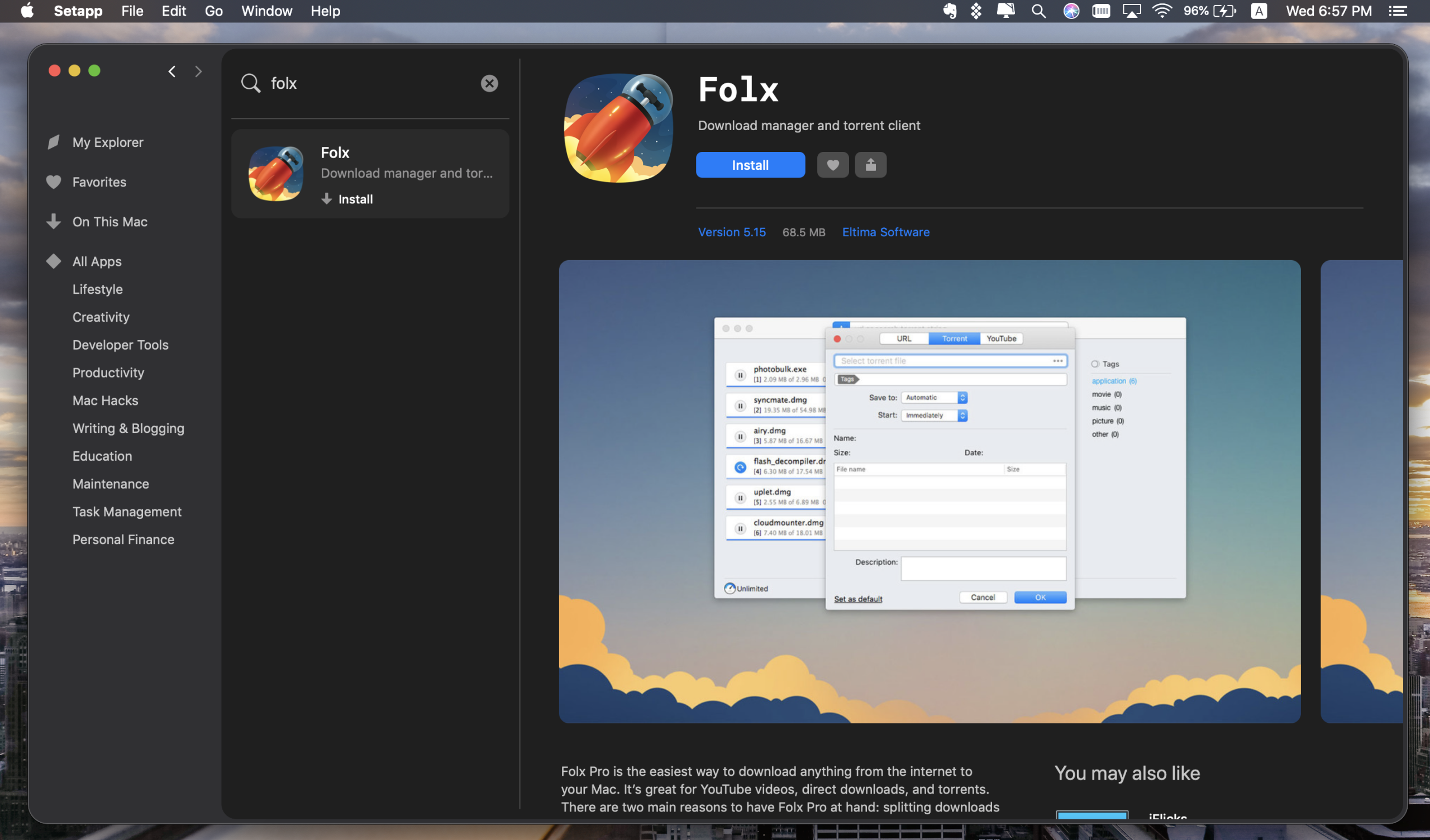Open Notification Center list icon
The width and height of the screenshot is (1430, 840).
(1398, 11)
